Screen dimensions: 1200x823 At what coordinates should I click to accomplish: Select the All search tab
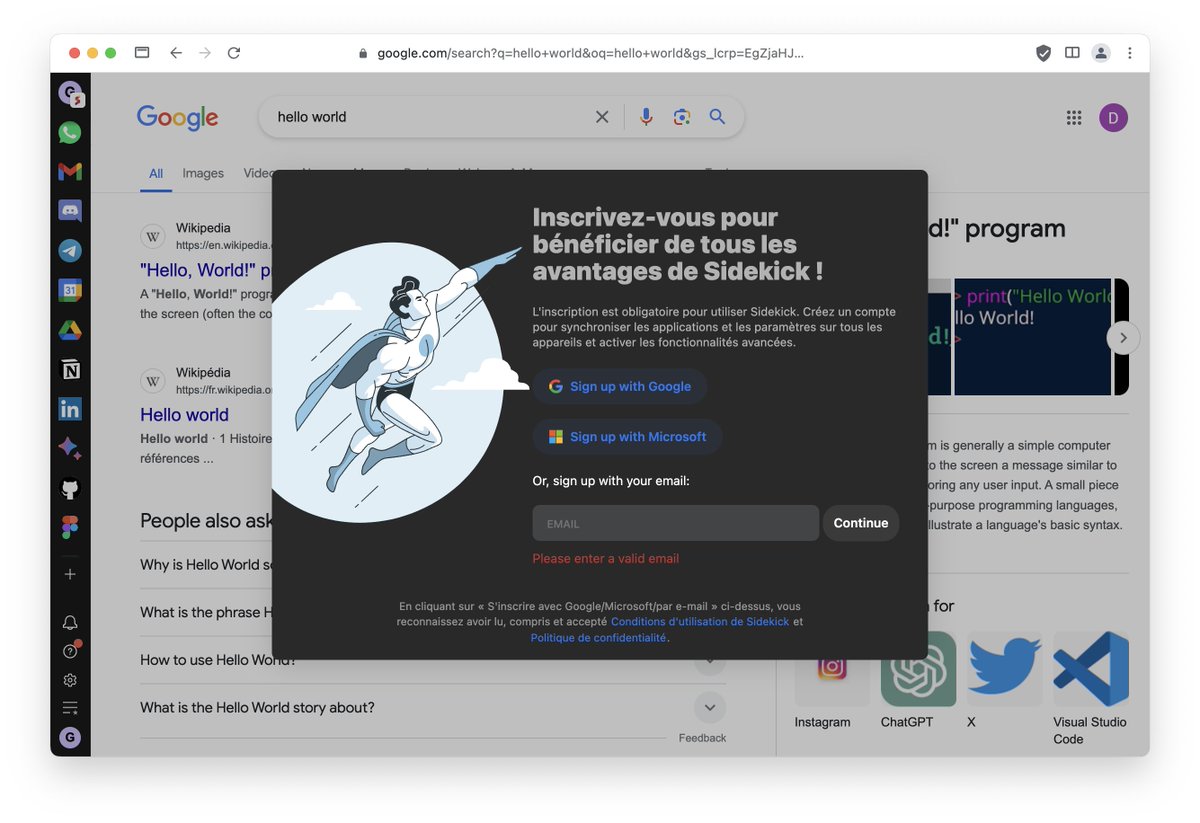pos(156,173)
